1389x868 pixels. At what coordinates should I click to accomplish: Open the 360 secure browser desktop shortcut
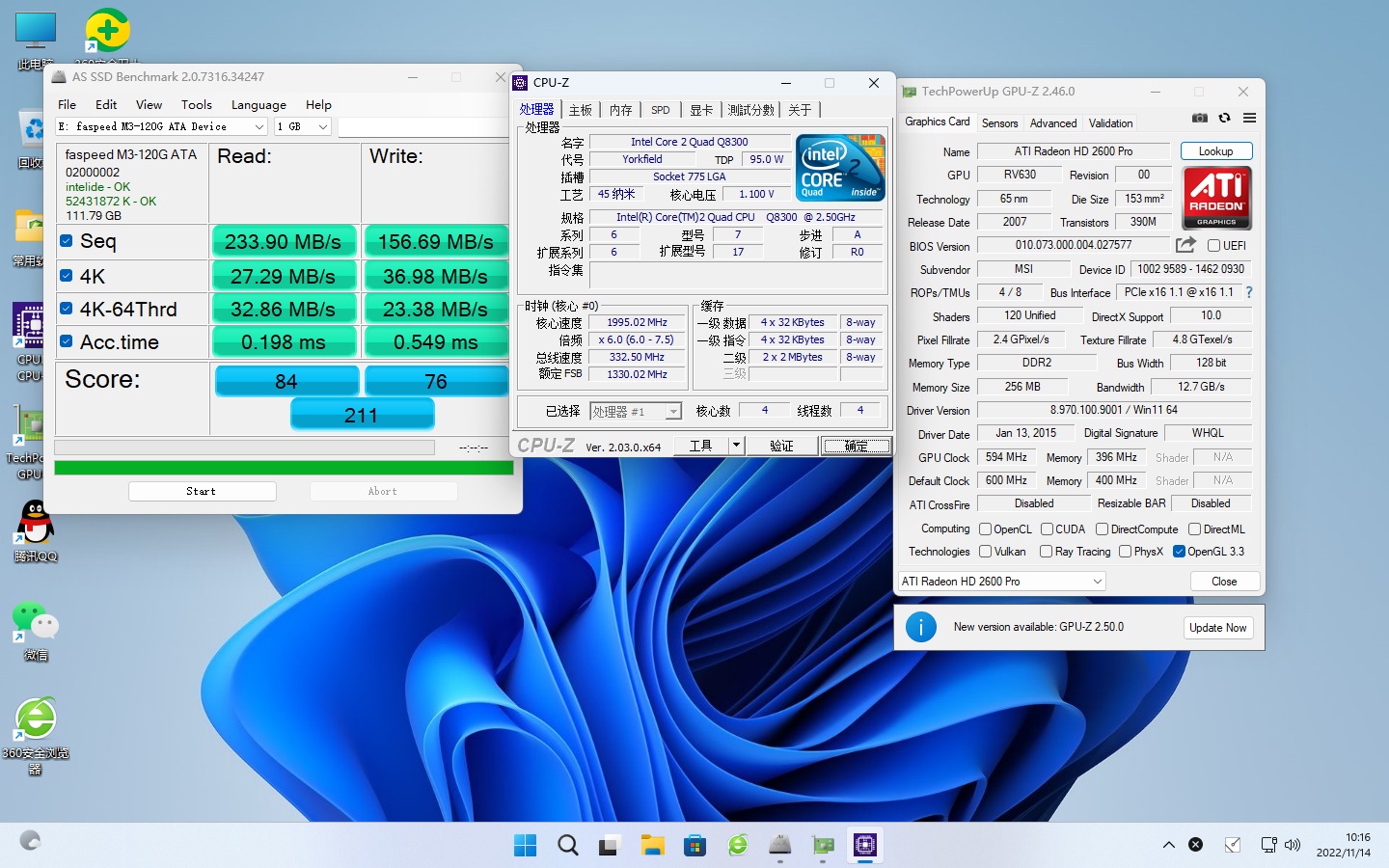pyautogui.click(x=36, y=737)
